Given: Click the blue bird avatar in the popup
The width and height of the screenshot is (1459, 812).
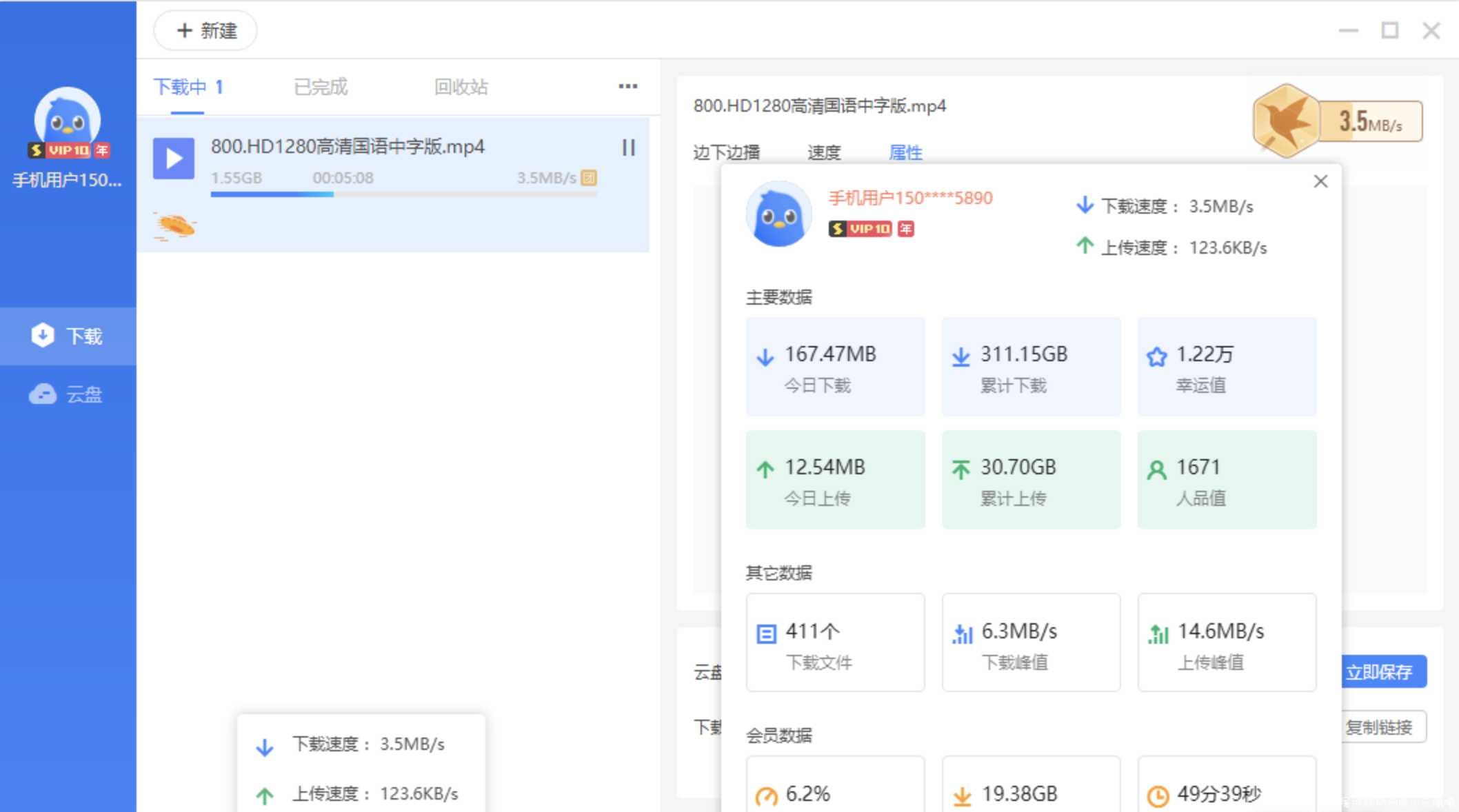Looking at the screenshot, I should 778,214.
